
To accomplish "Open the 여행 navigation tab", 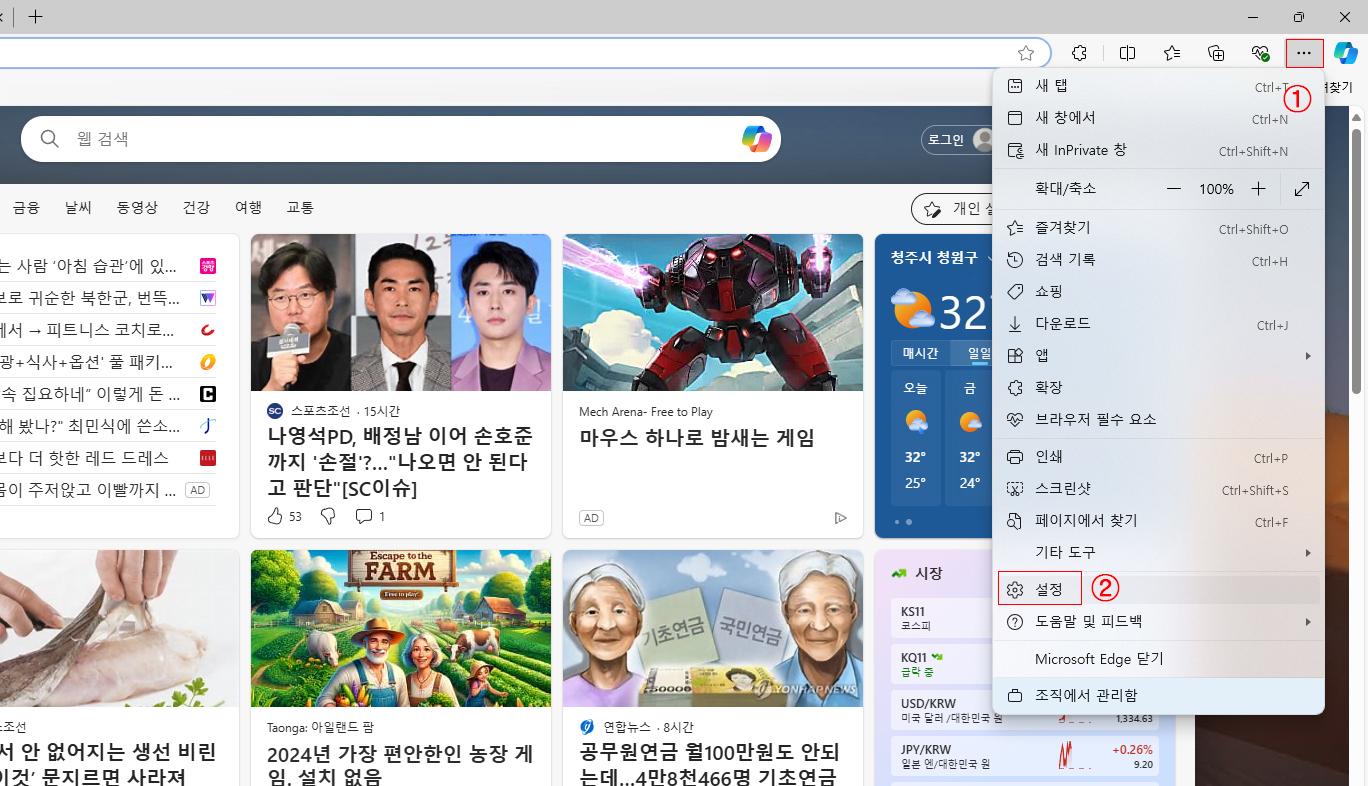I will pyautogui.click(x=248, y=207).
